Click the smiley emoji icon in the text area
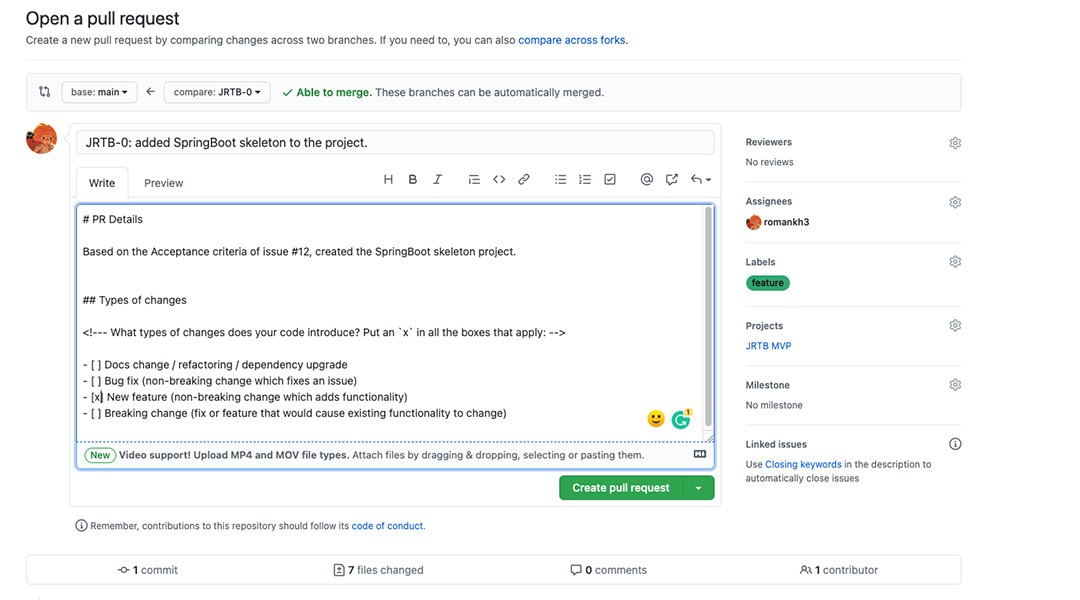 [x=656, y=418]
